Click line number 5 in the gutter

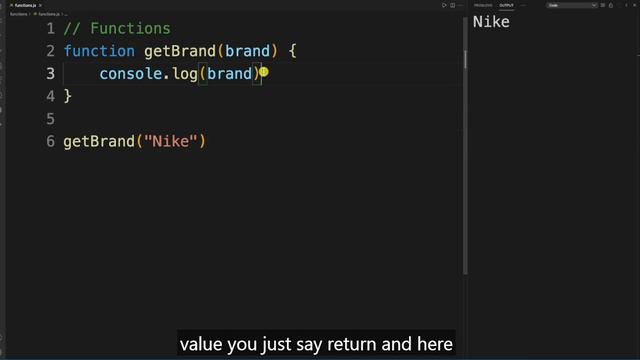click(x=50, y=119)
